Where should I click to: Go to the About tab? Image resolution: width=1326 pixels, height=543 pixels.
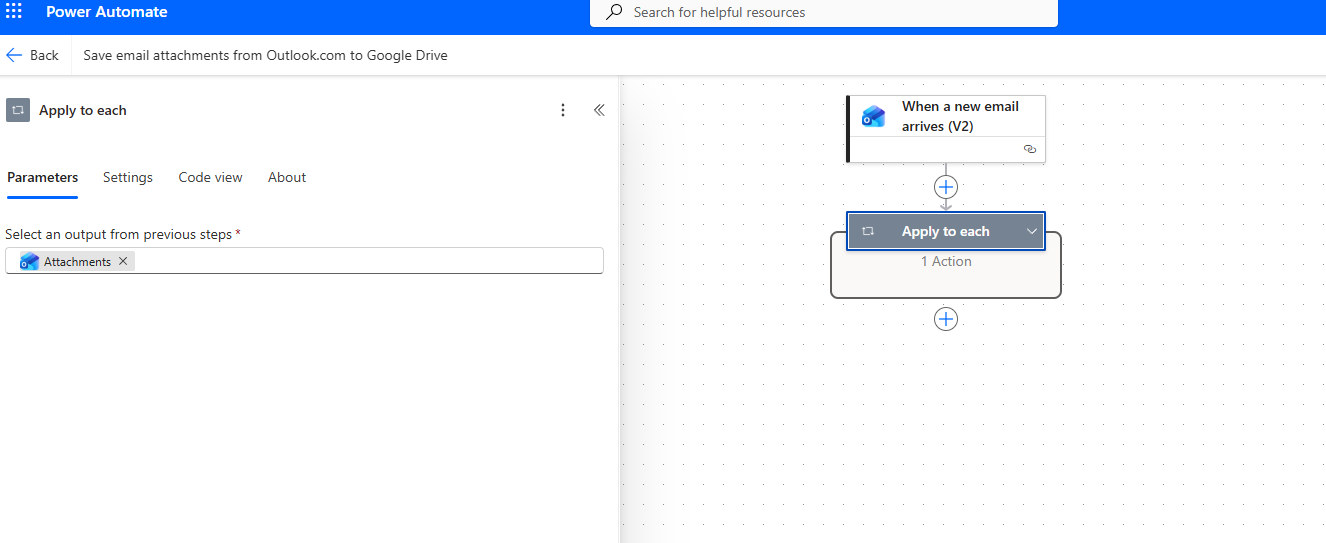pos(287,177)
